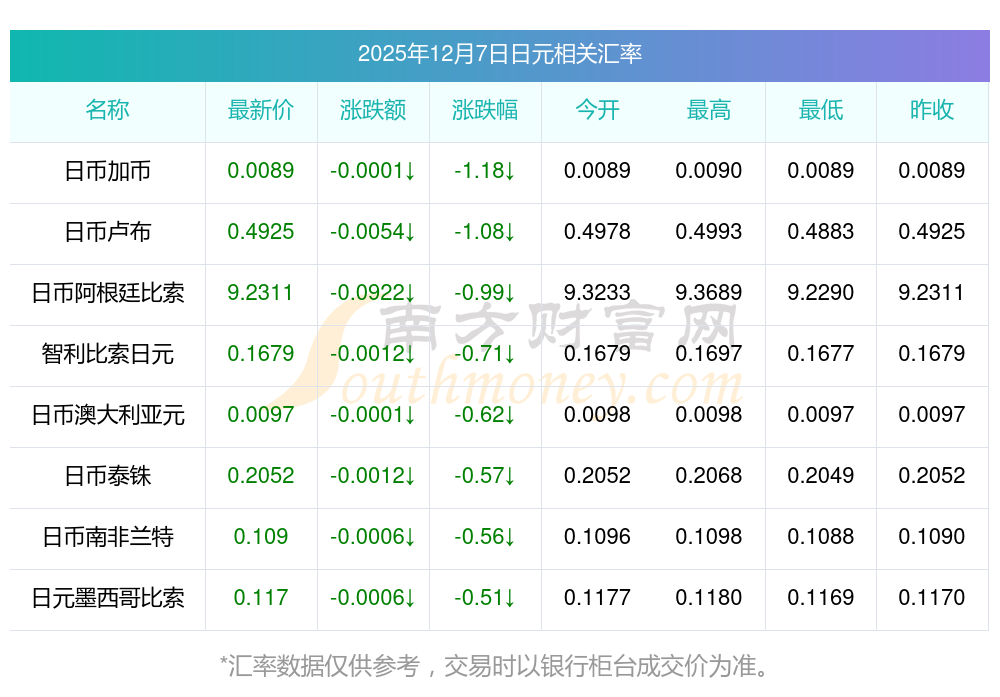The width and height of the screenshot is (1000, 697).
Task: Select the 9.3689 highest price cell
Action: click(x=709, y=293)
